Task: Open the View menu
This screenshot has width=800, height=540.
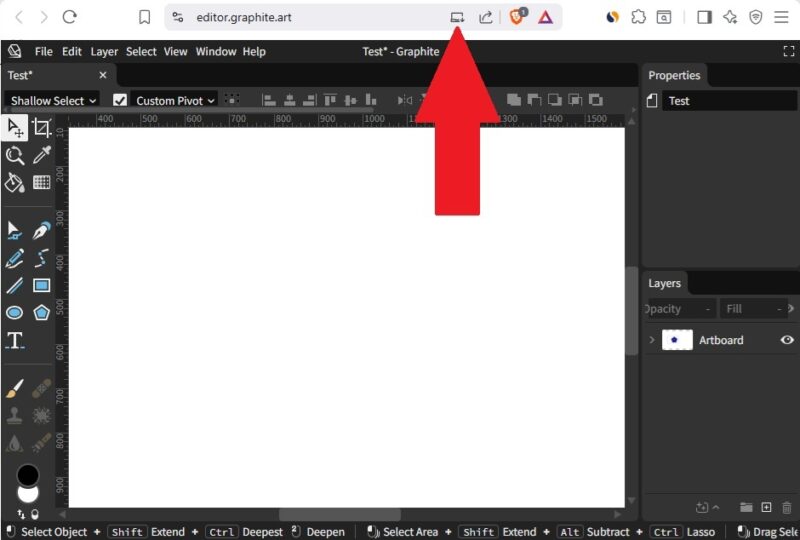Action: click(176, 52)
